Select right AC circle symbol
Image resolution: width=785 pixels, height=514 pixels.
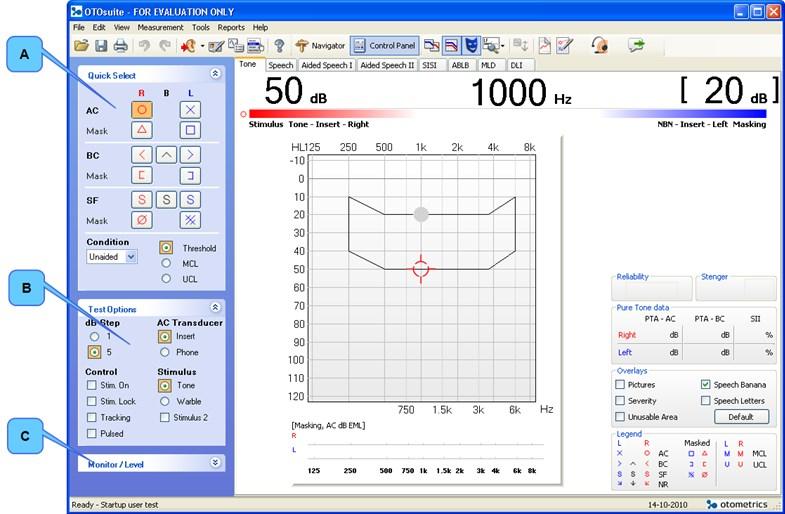pos(142,110)
